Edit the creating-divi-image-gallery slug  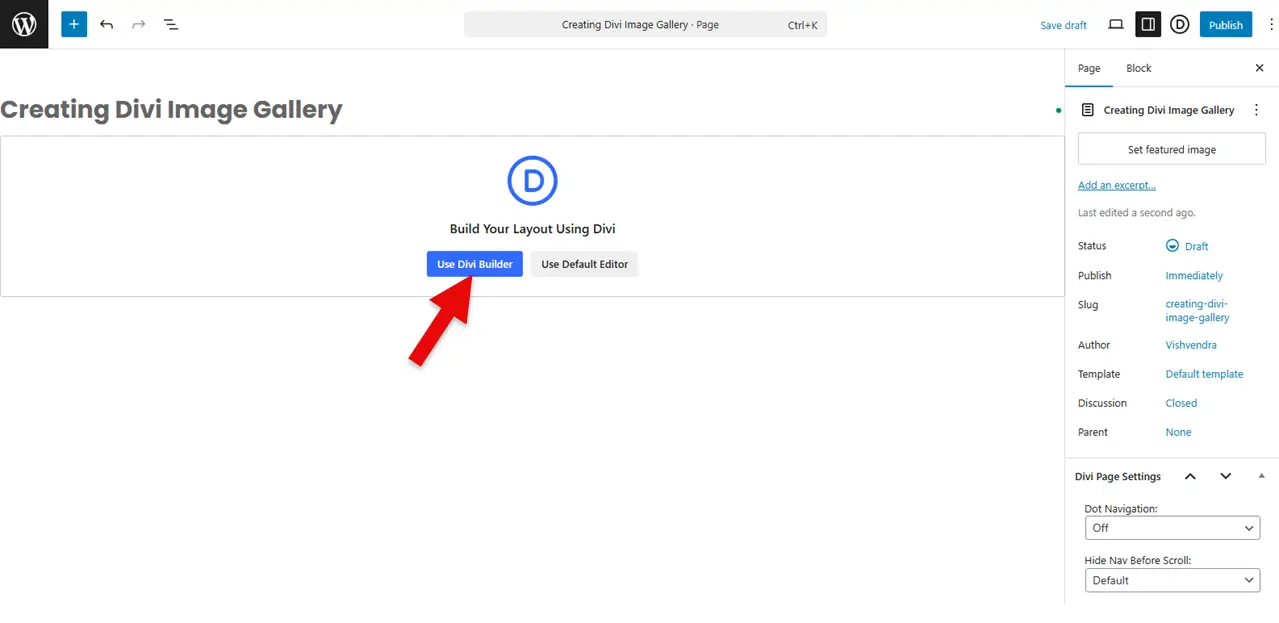pos(1197,311)
